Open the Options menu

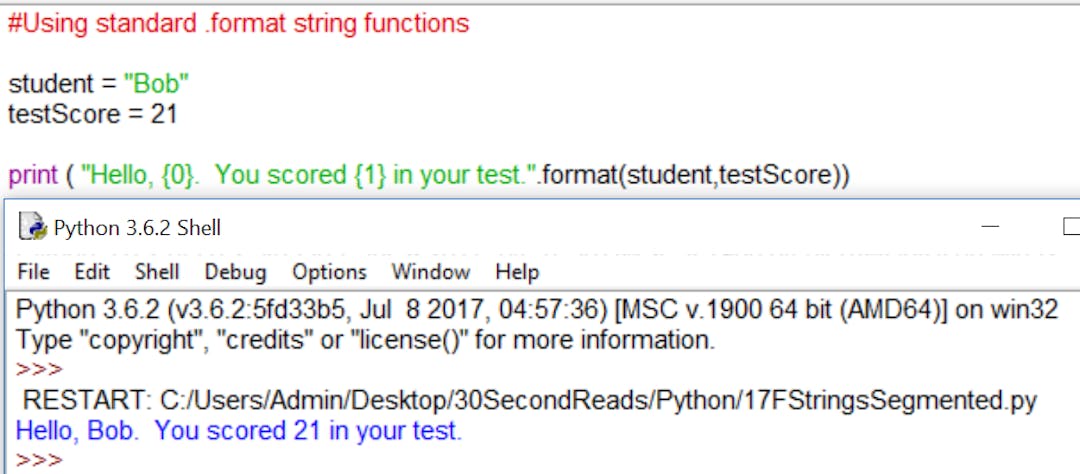click(x=329, y=271)
